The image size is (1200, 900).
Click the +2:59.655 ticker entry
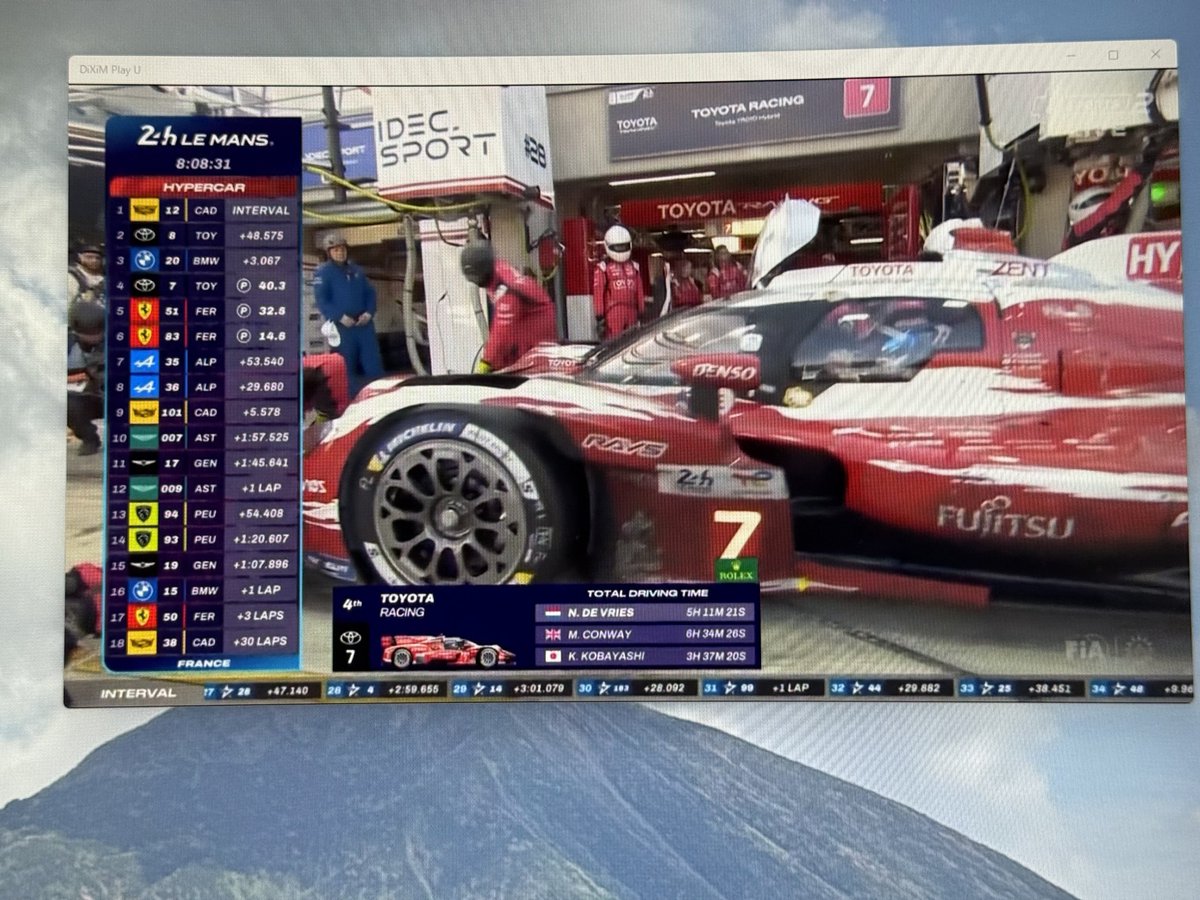(413, 689)
